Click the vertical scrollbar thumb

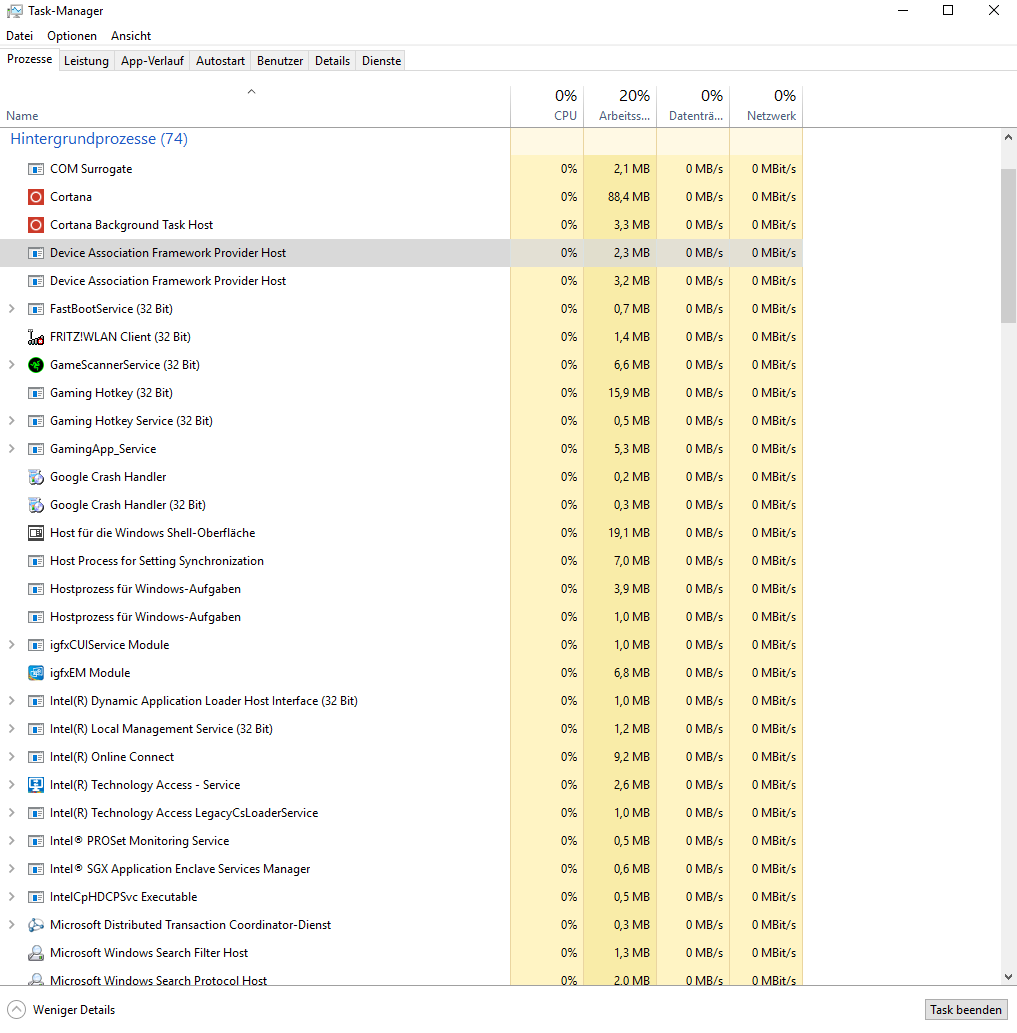1008,246
